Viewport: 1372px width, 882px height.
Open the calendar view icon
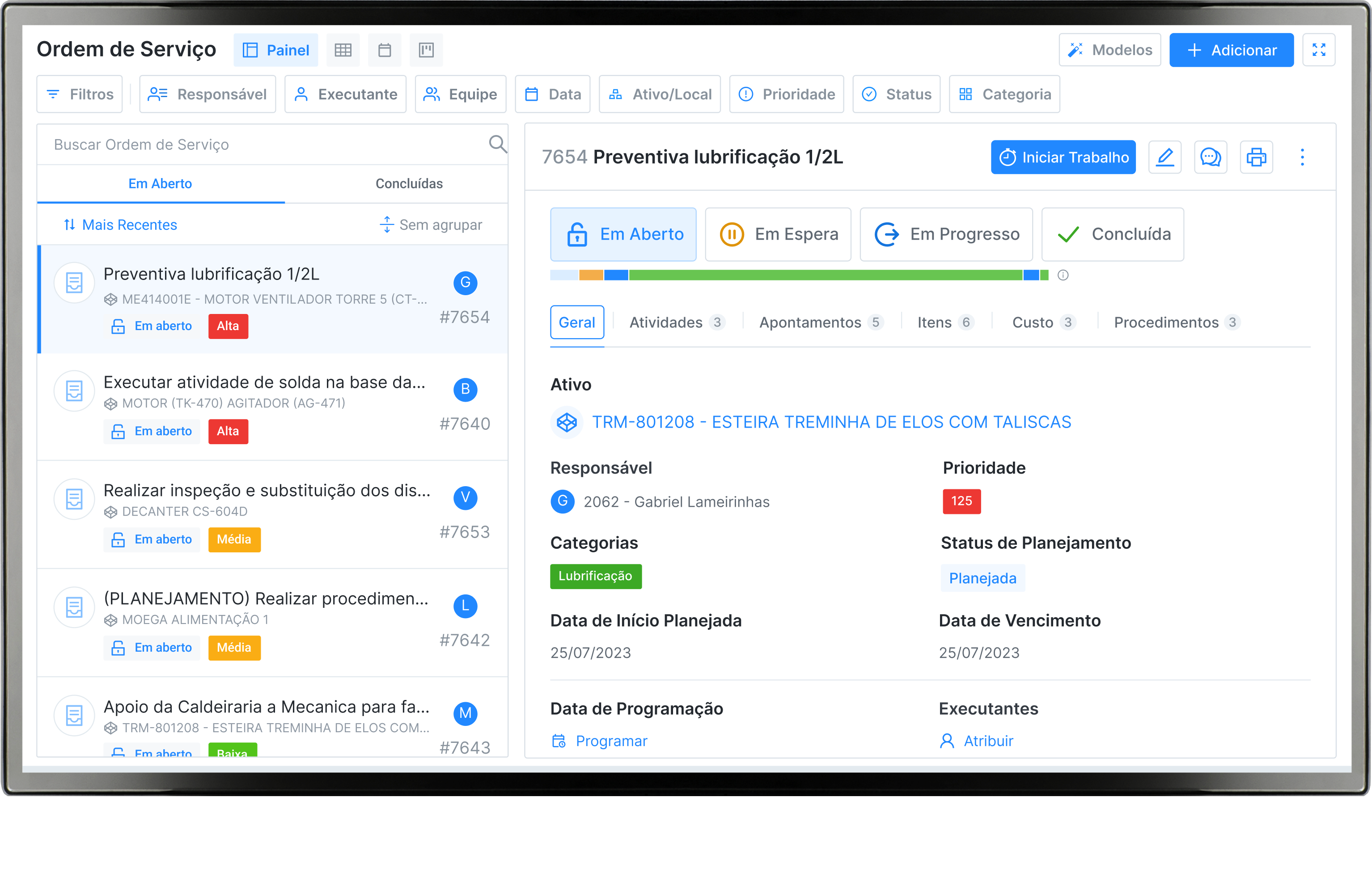[x=385, y=51]
